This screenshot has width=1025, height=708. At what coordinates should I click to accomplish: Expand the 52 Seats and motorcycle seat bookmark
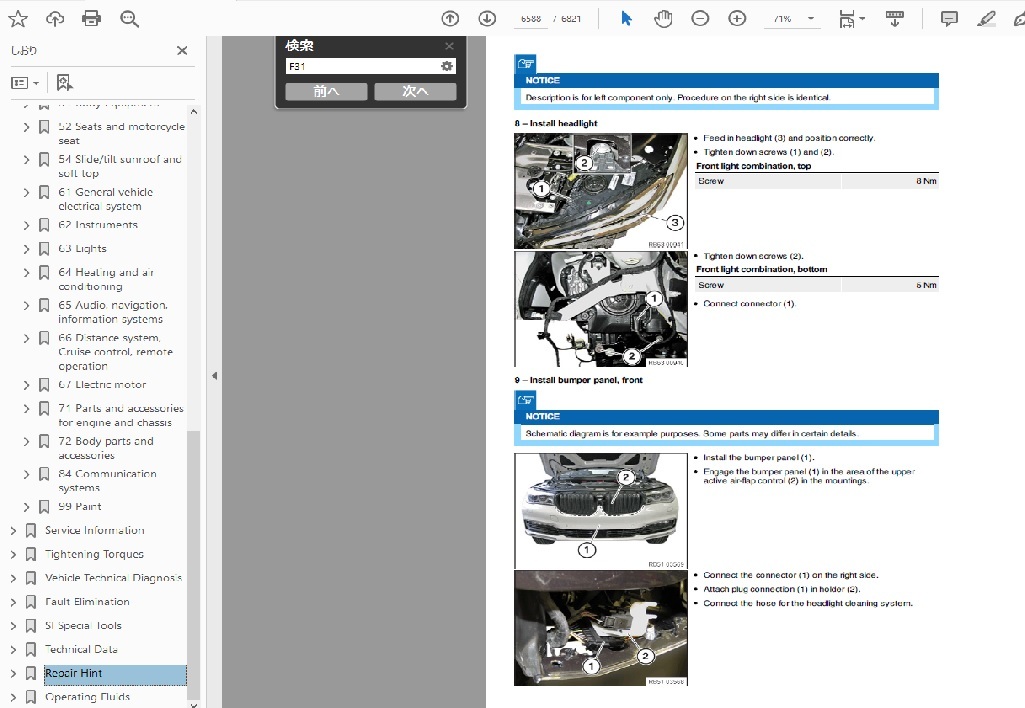point(26,127)
